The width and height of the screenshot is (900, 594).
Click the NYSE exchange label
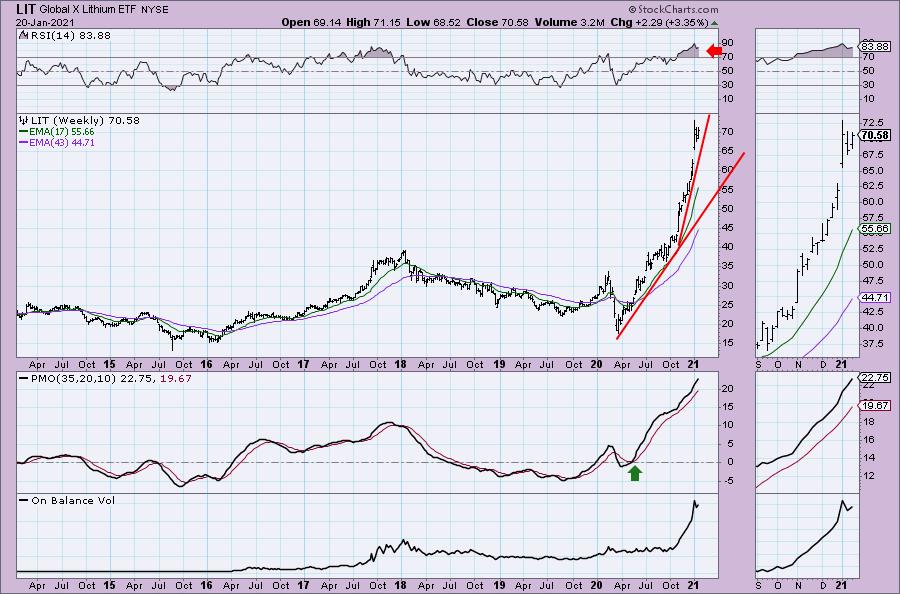tap(153, 10)
